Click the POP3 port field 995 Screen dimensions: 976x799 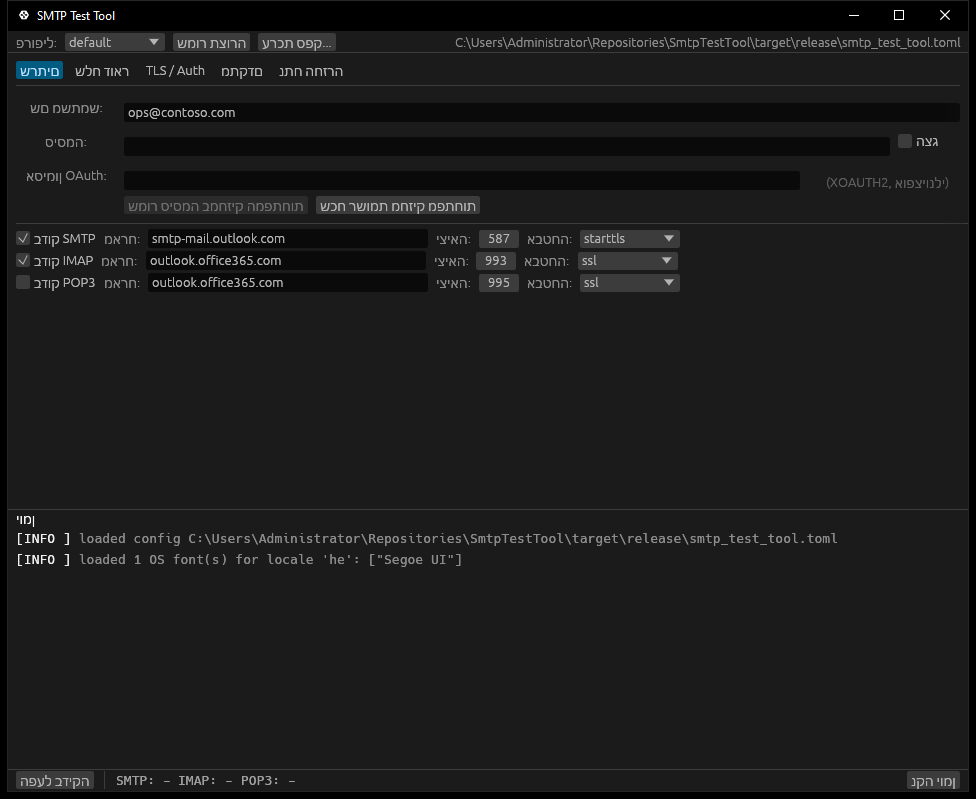click(x=499, y=283)
